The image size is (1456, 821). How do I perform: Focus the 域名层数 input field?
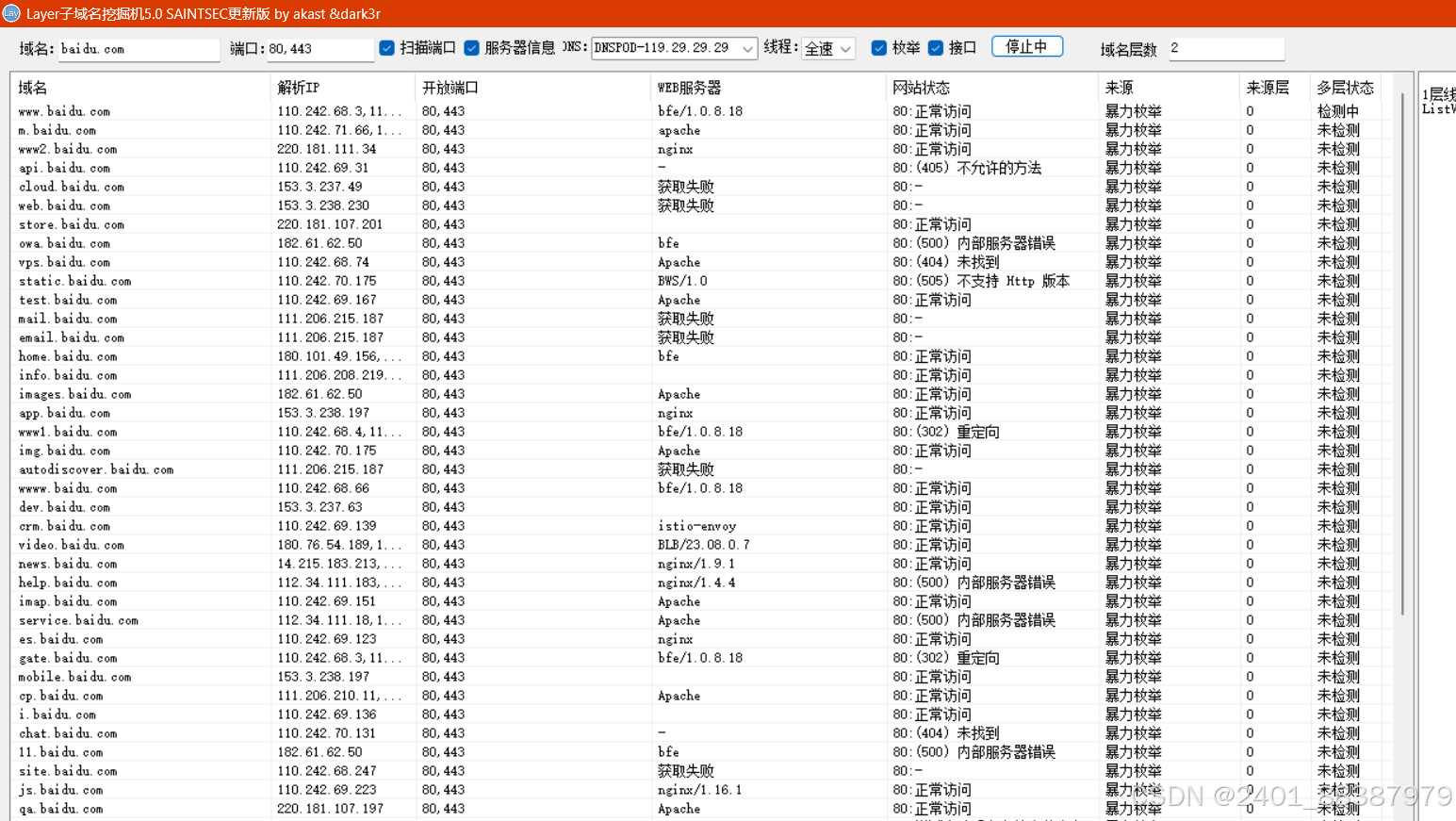pos(1226,49)
